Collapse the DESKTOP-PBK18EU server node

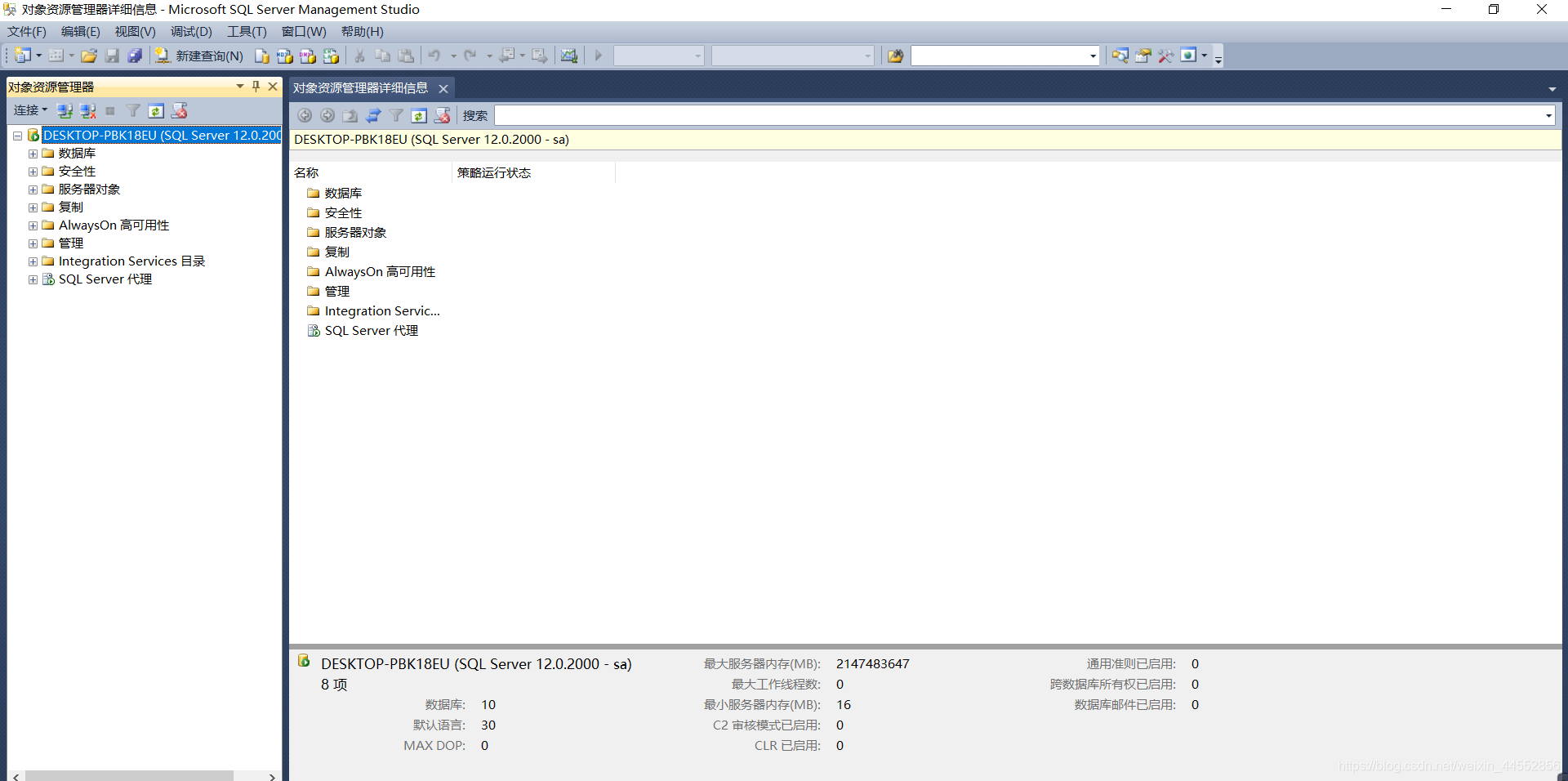click(x=17, y=136)
